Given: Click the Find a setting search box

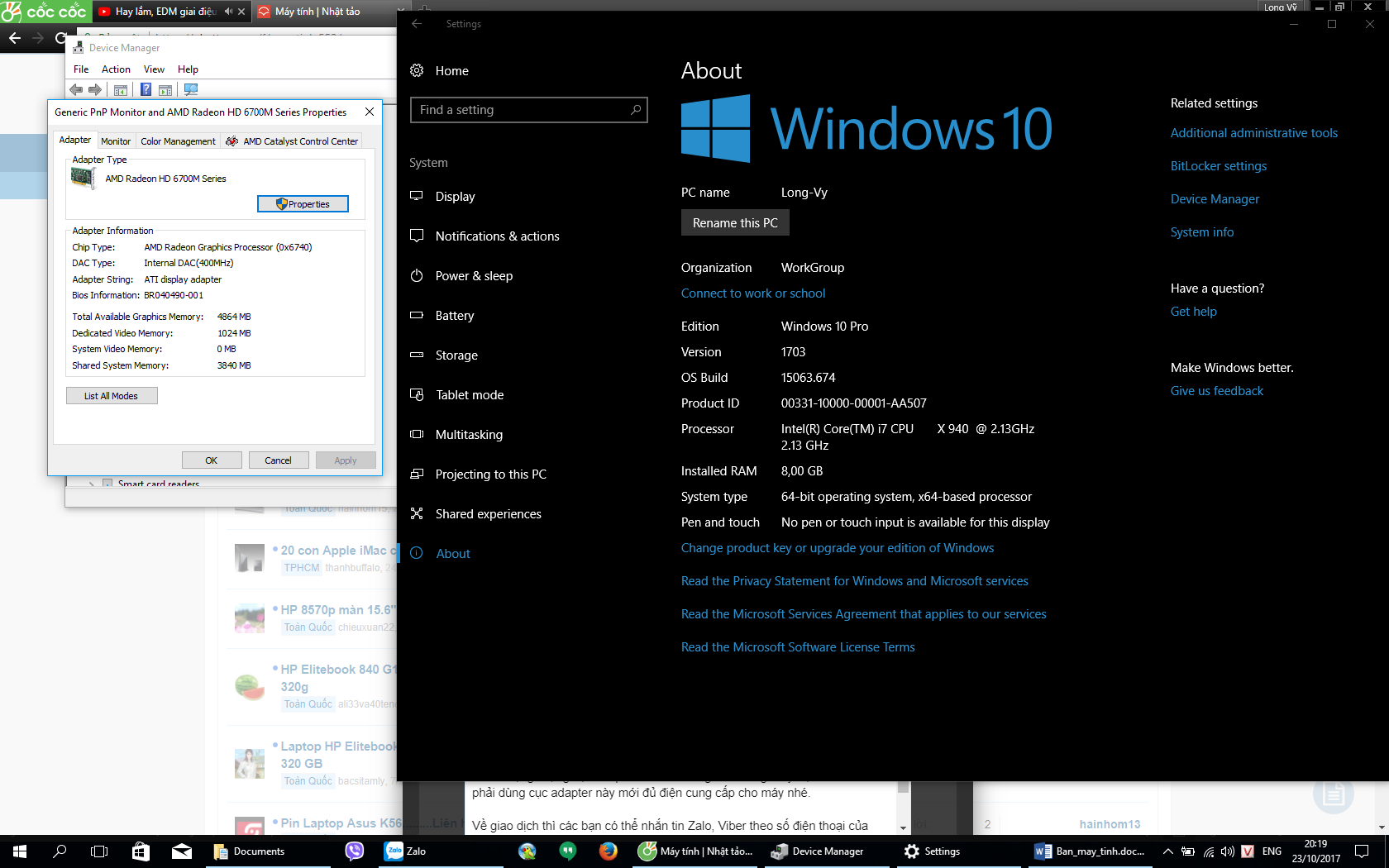Looking at the screenshot, I should coord(528,110).
